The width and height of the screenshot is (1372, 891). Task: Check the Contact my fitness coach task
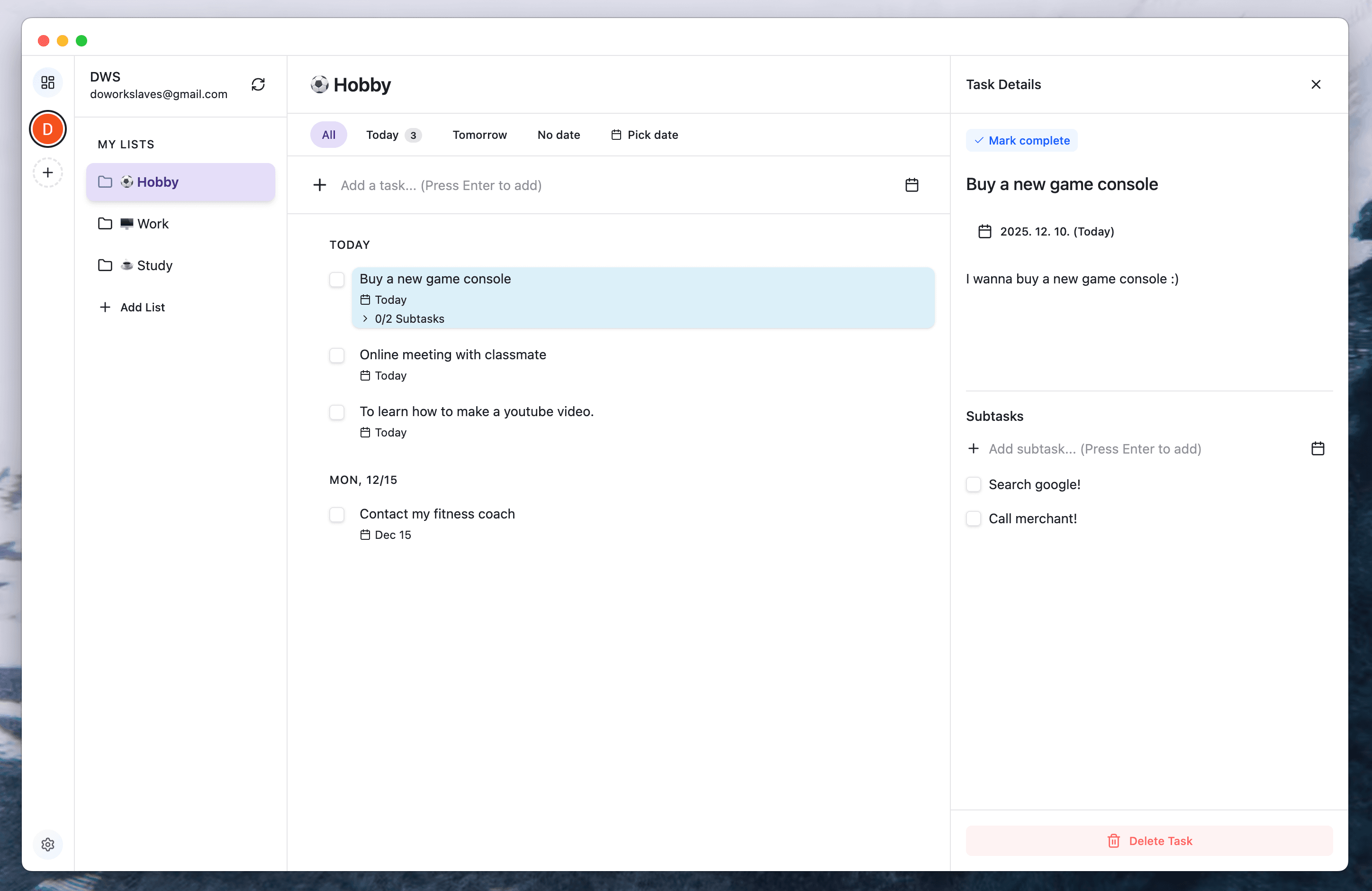pyautogui.click(x=337, y=514)
